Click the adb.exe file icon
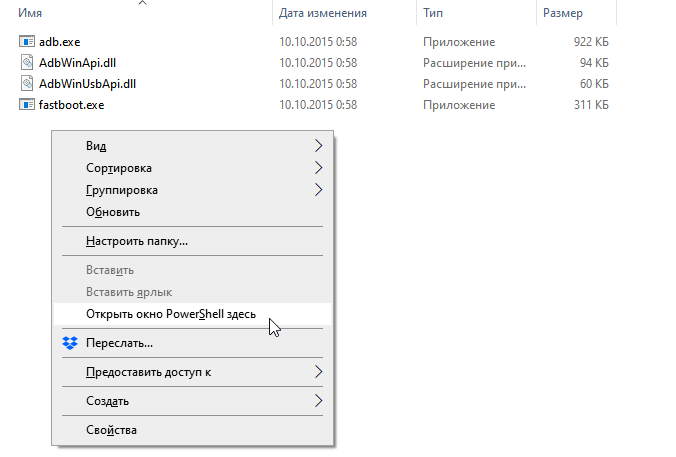676x457 pixels. (27, 42)
